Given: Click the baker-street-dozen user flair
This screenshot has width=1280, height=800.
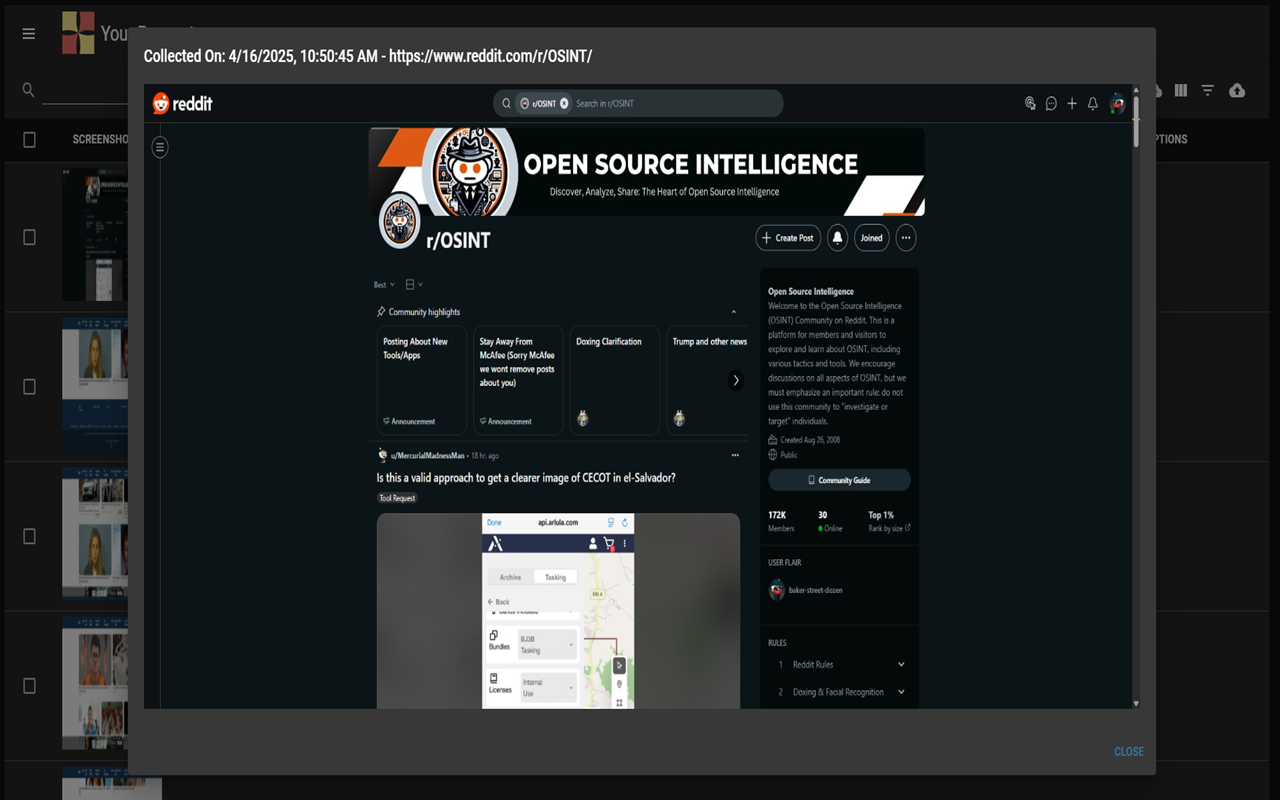Looking at the screenshot, I should [x=805, y=590].
